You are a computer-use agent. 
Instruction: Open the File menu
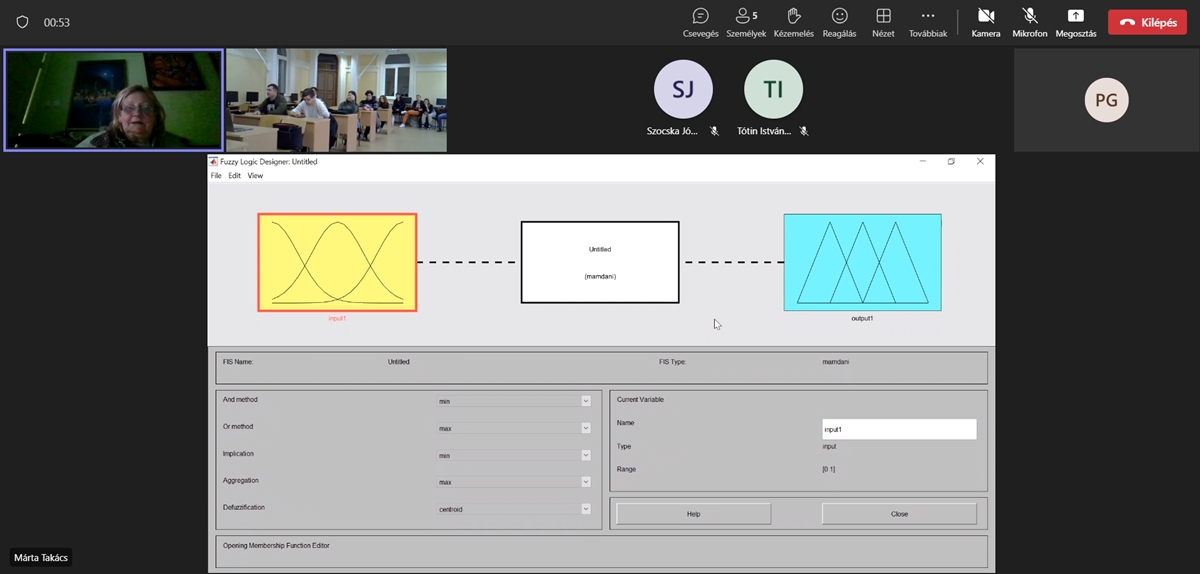[216, 176]
